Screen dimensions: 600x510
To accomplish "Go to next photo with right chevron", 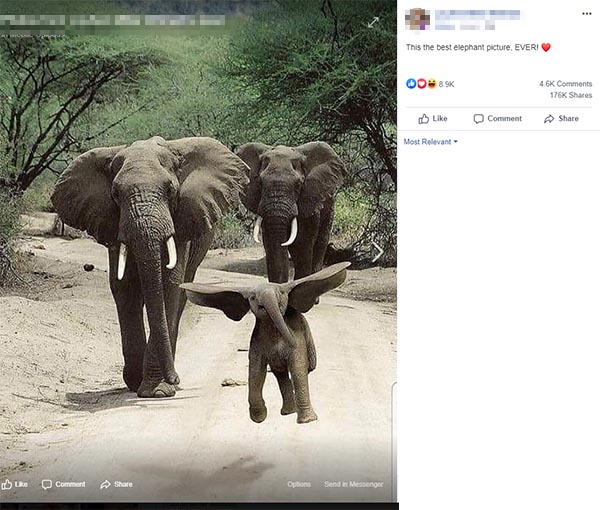I will coord(378,253).
